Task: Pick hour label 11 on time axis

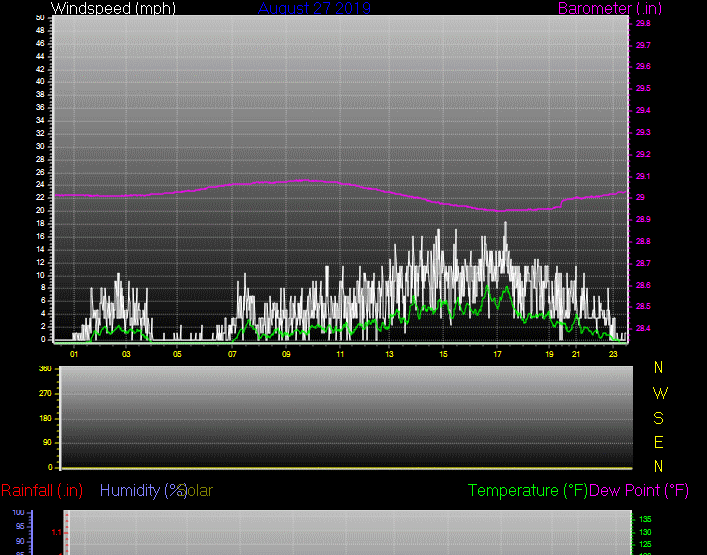Action: click(340, 354)
